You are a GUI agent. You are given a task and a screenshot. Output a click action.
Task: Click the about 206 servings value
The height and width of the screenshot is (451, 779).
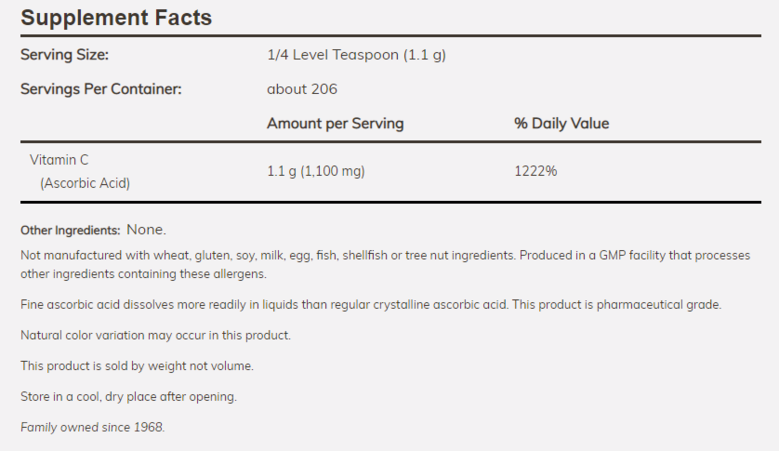pos(302,89)
